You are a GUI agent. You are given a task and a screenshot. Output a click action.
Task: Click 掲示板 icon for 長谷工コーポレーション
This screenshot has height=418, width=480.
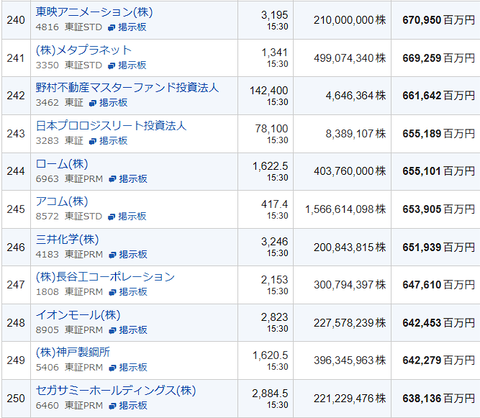tap(113, 292)
